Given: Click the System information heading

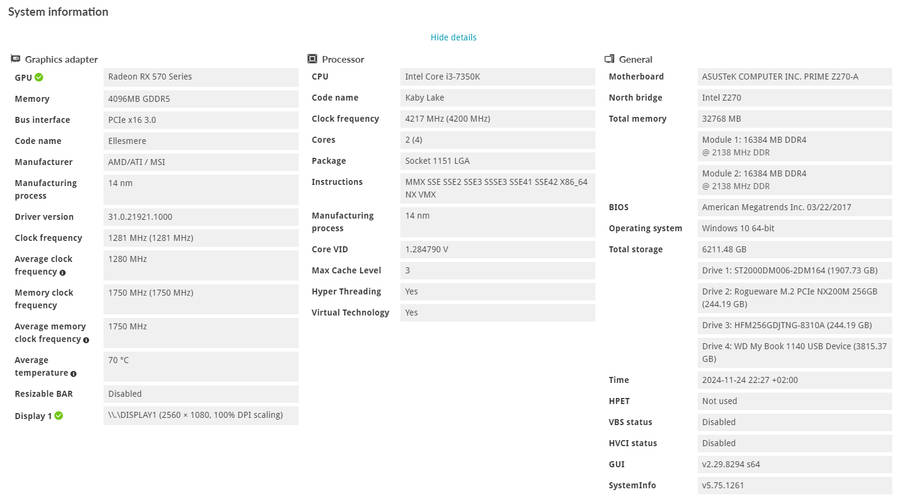Looking at the screenshot, I should [x=58, y=12].
